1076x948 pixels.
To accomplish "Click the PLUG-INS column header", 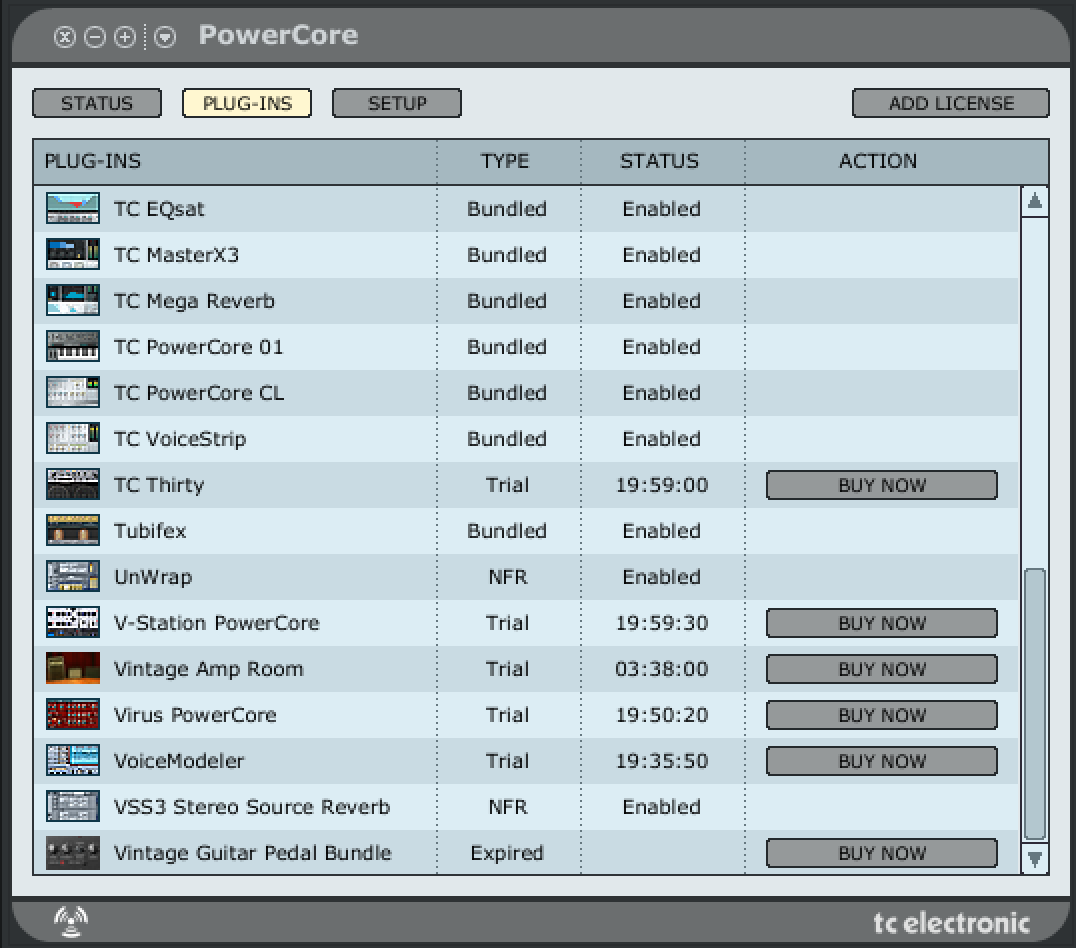I will coord(234,161).
